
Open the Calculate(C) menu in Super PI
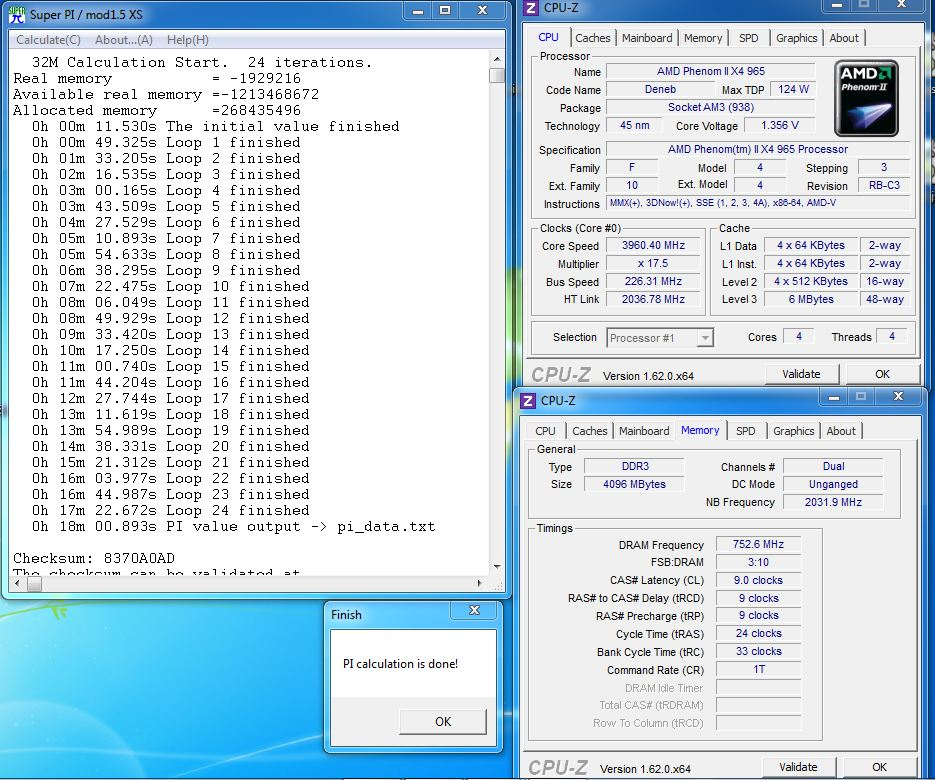click(48, 40)
